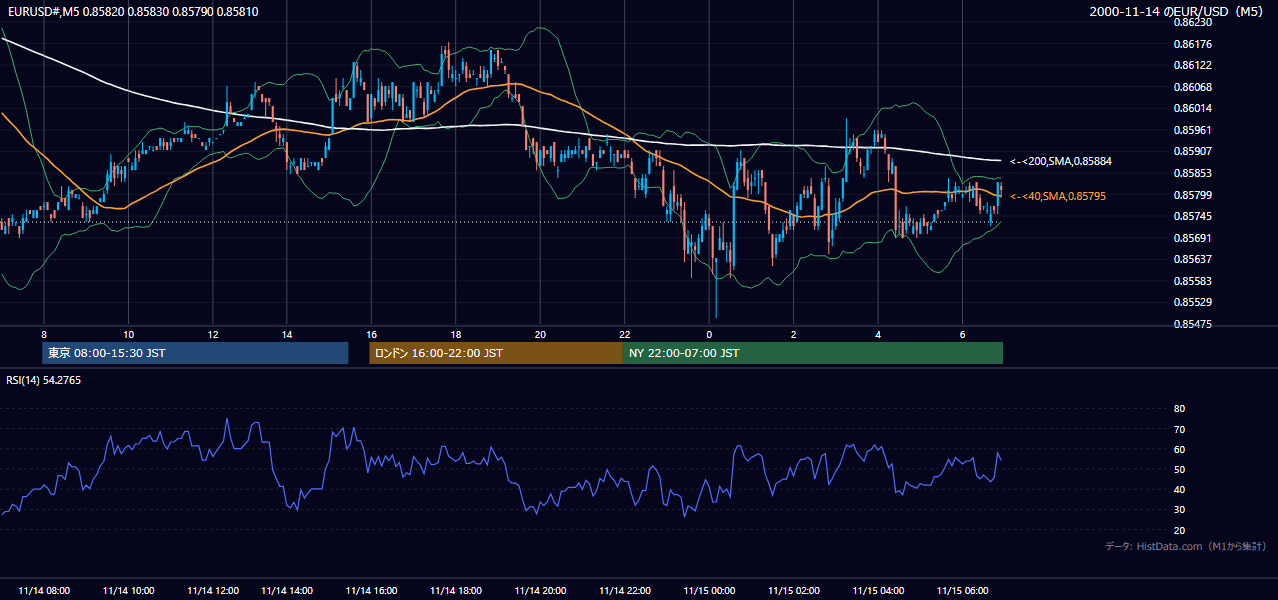Click price axis value 0.85529

tap(1192, 302)
